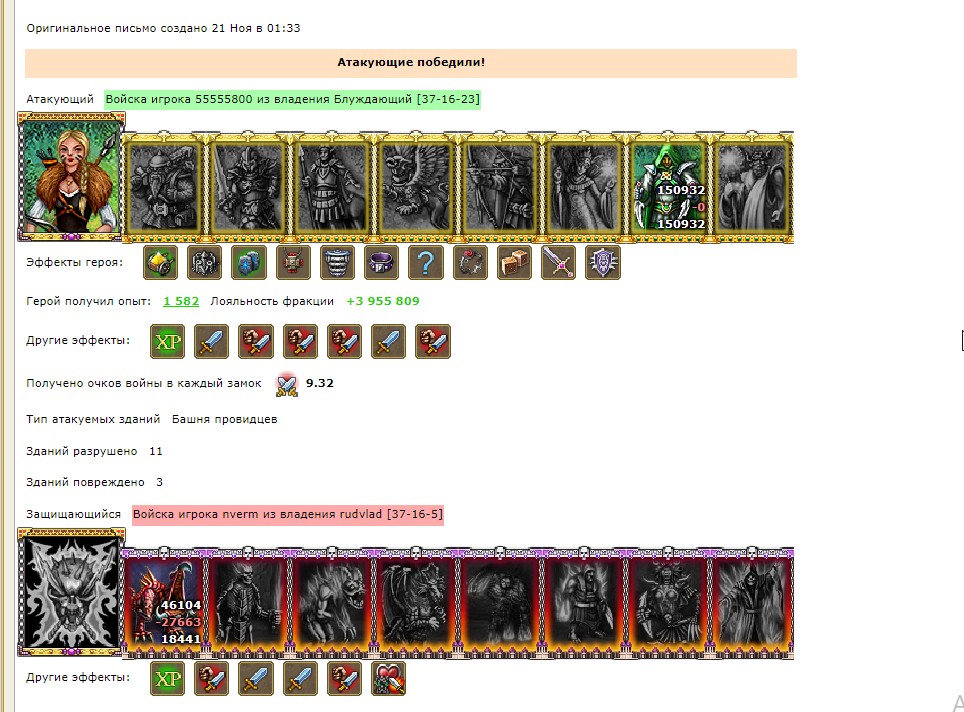964x712 pixels.
Task: Click the green hooded unit card 150932
Action: (668, 187)
